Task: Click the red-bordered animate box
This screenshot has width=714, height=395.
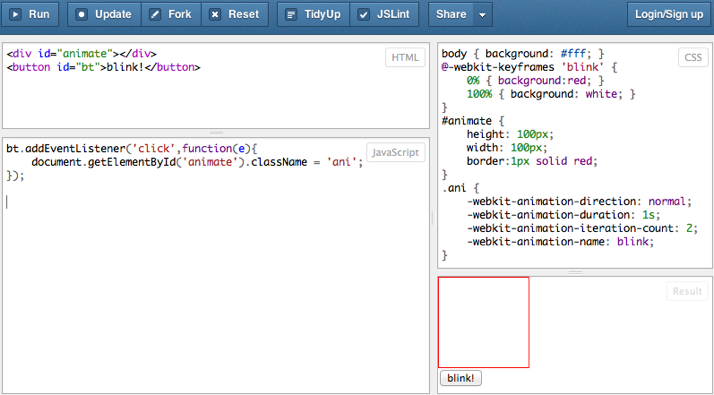Action: pos(484,322)
